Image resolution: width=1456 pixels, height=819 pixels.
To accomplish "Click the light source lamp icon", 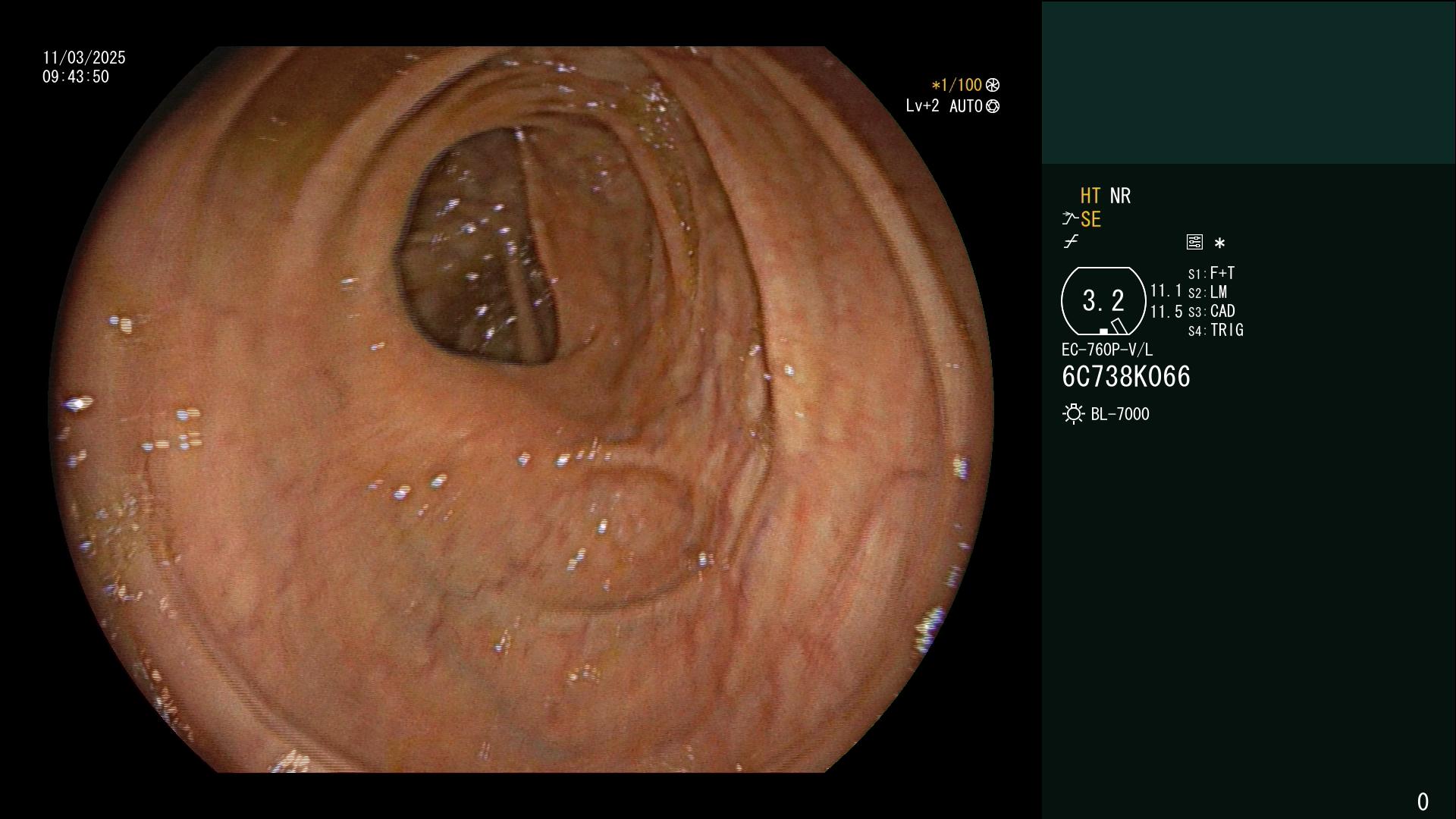I will point(1073,414).
